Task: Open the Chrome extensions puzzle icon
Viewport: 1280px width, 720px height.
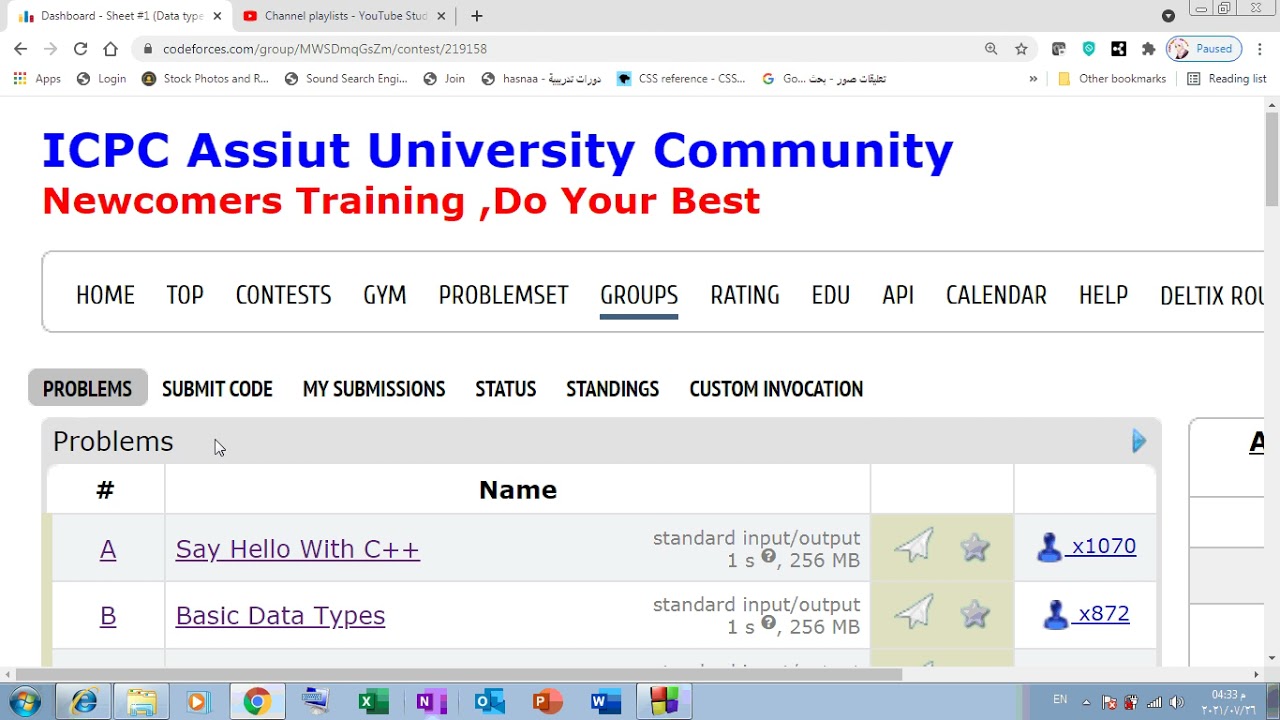Action: (1148, 48)
